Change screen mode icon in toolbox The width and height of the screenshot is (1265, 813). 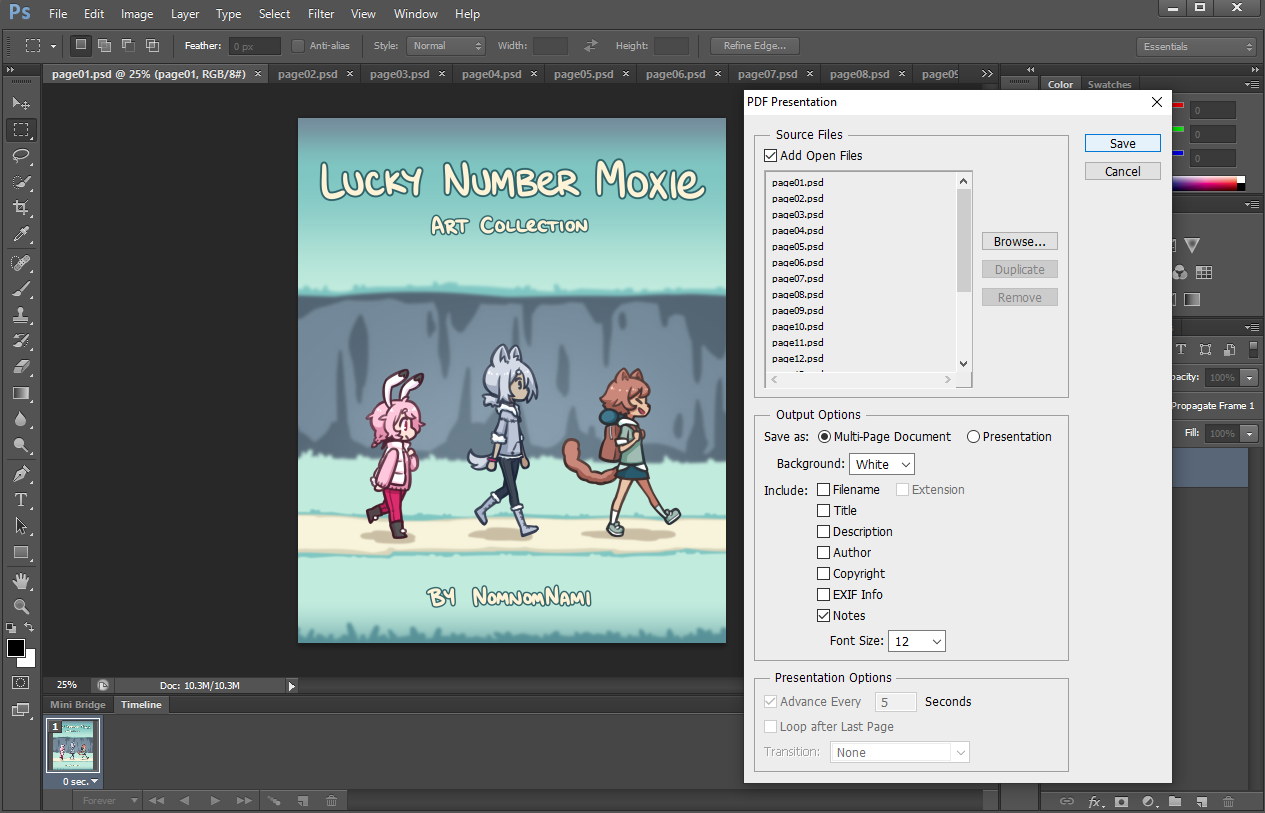pos(21,710)
